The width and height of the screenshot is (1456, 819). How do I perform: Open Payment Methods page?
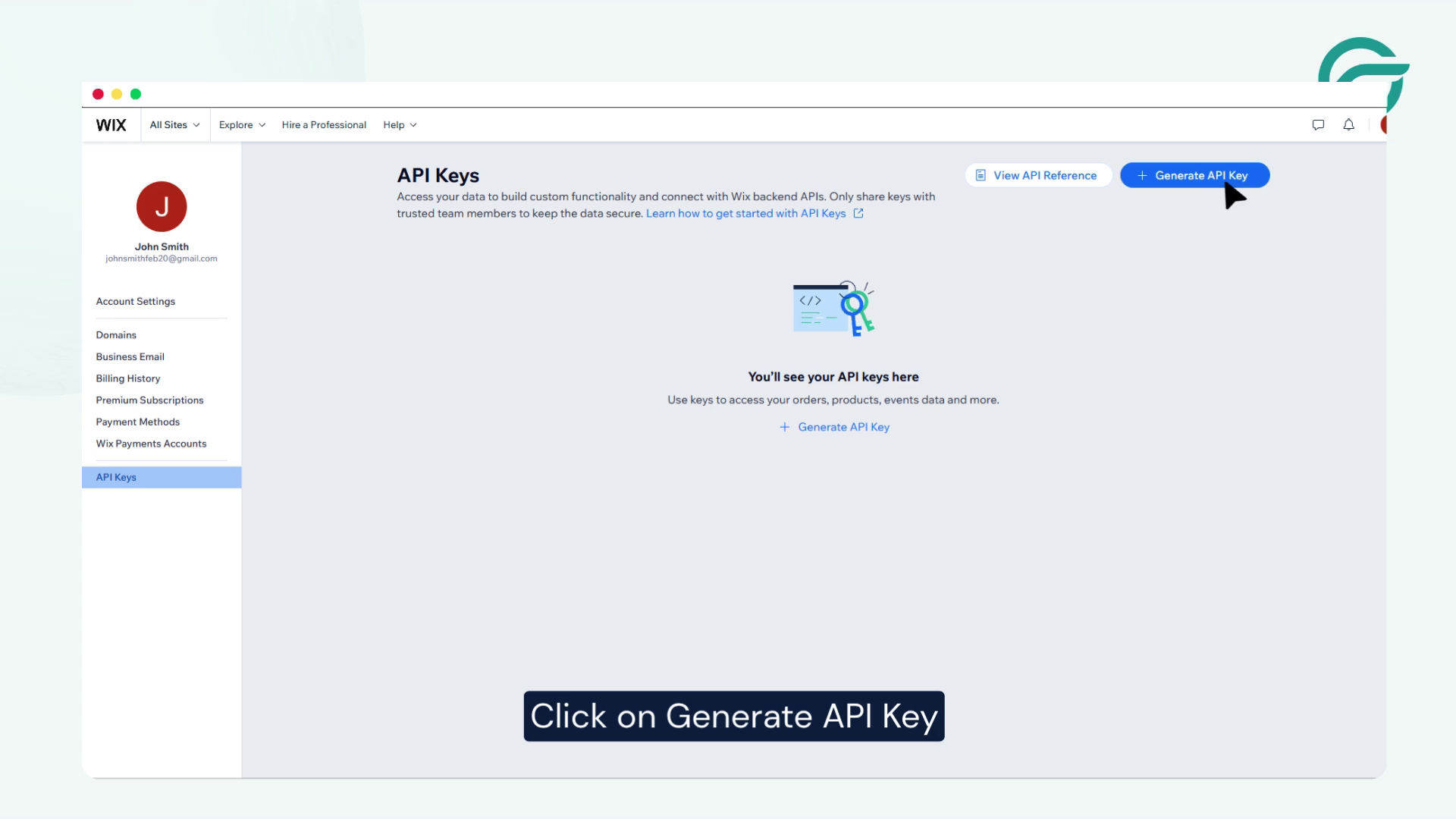pos(137,422)
